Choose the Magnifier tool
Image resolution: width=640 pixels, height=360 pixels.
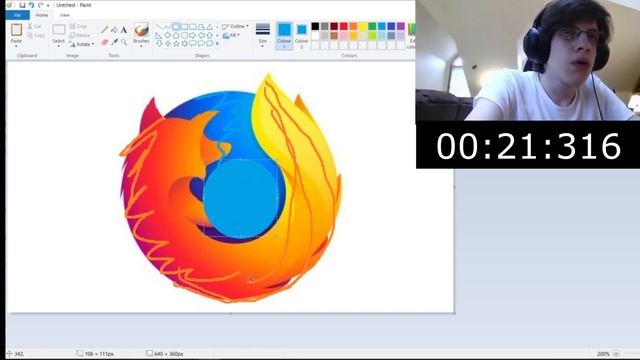pos(124,42)
